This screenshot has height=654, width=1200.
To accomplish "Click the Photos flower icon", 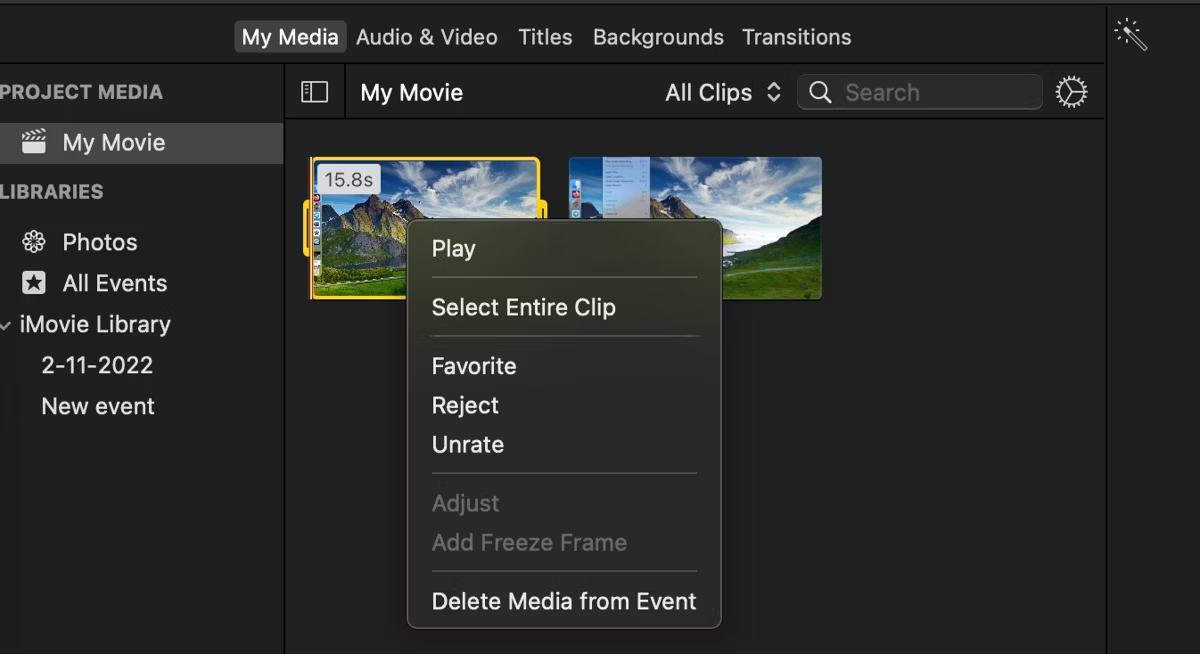I will click(34, 242).
